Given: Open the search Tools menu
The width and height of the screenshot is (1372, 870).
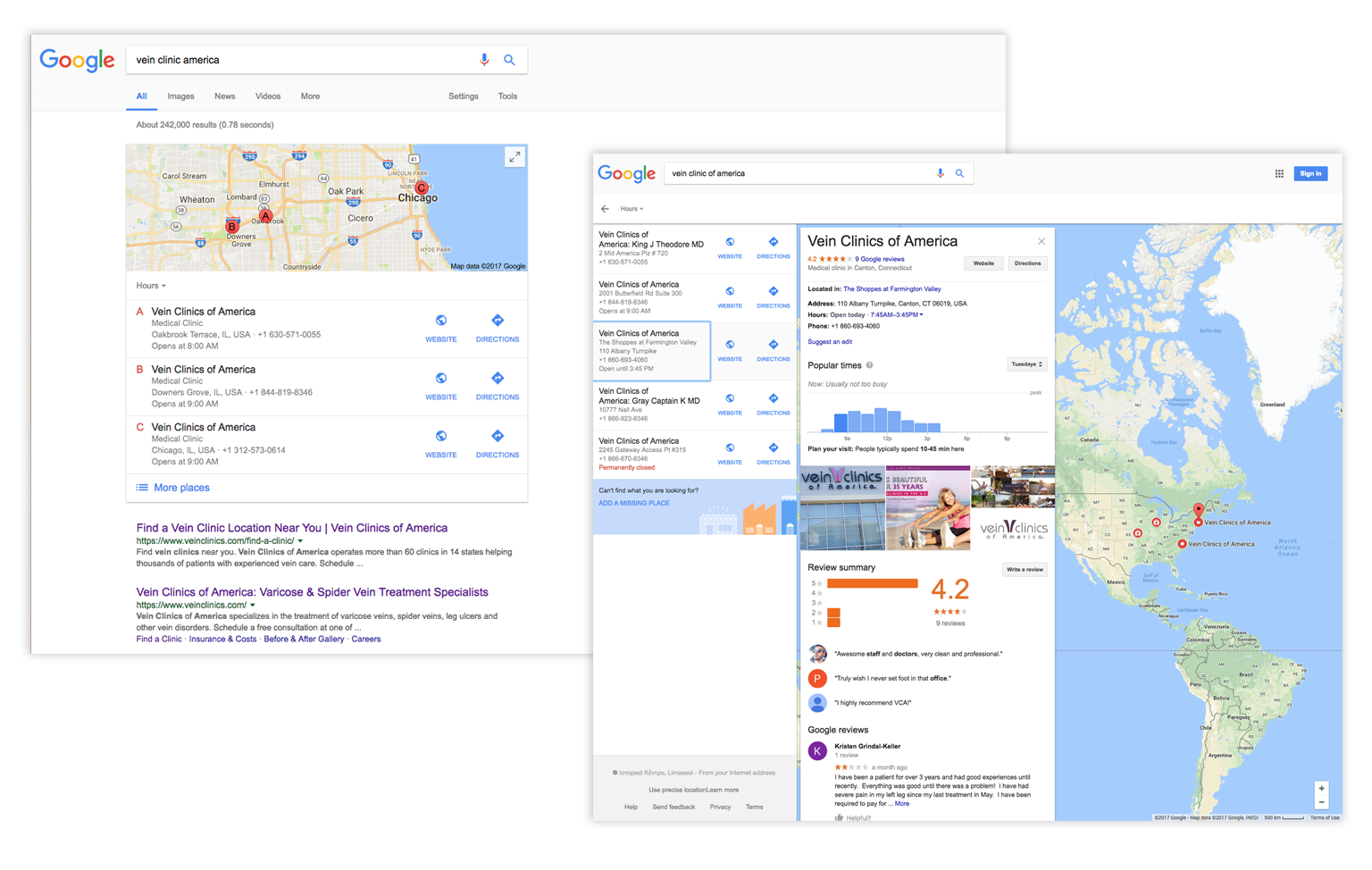Looking at the screenshot, I should click(x=507, y=96).
